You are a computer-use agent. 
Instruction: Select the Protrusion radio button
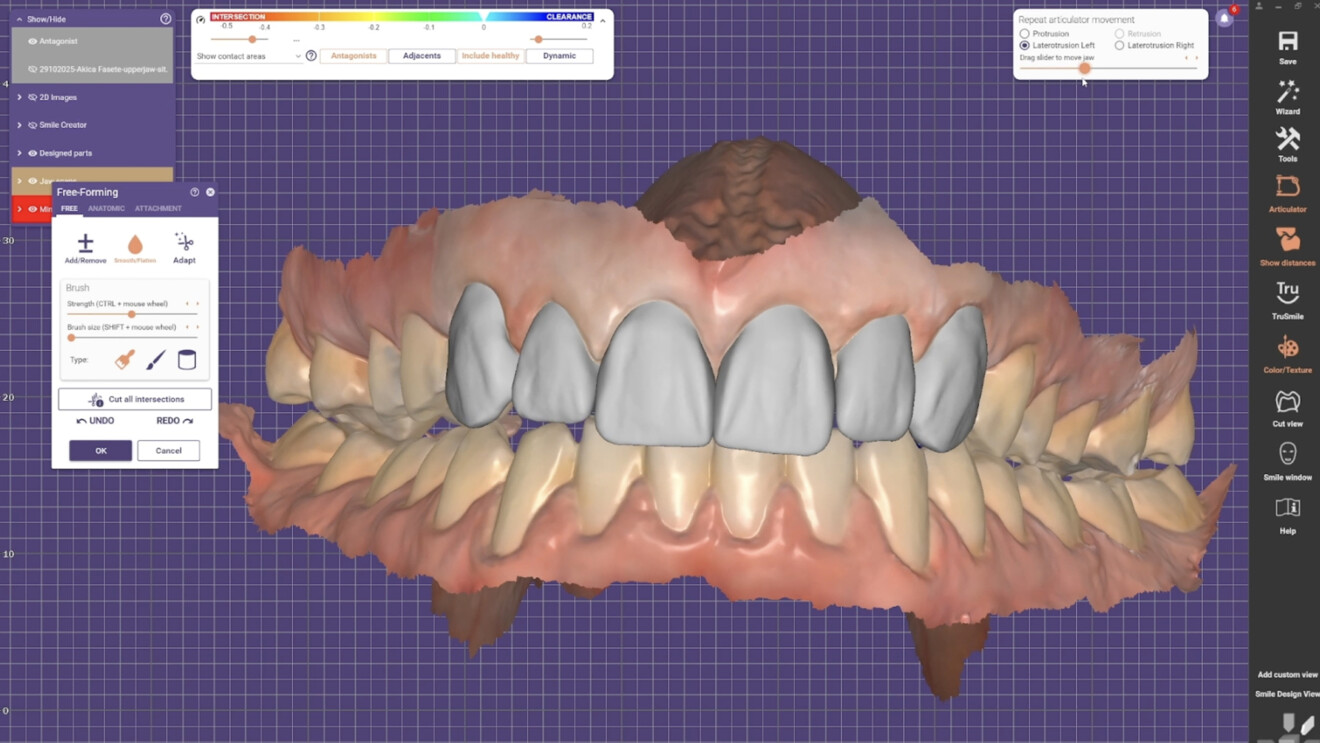[1024, 34]
